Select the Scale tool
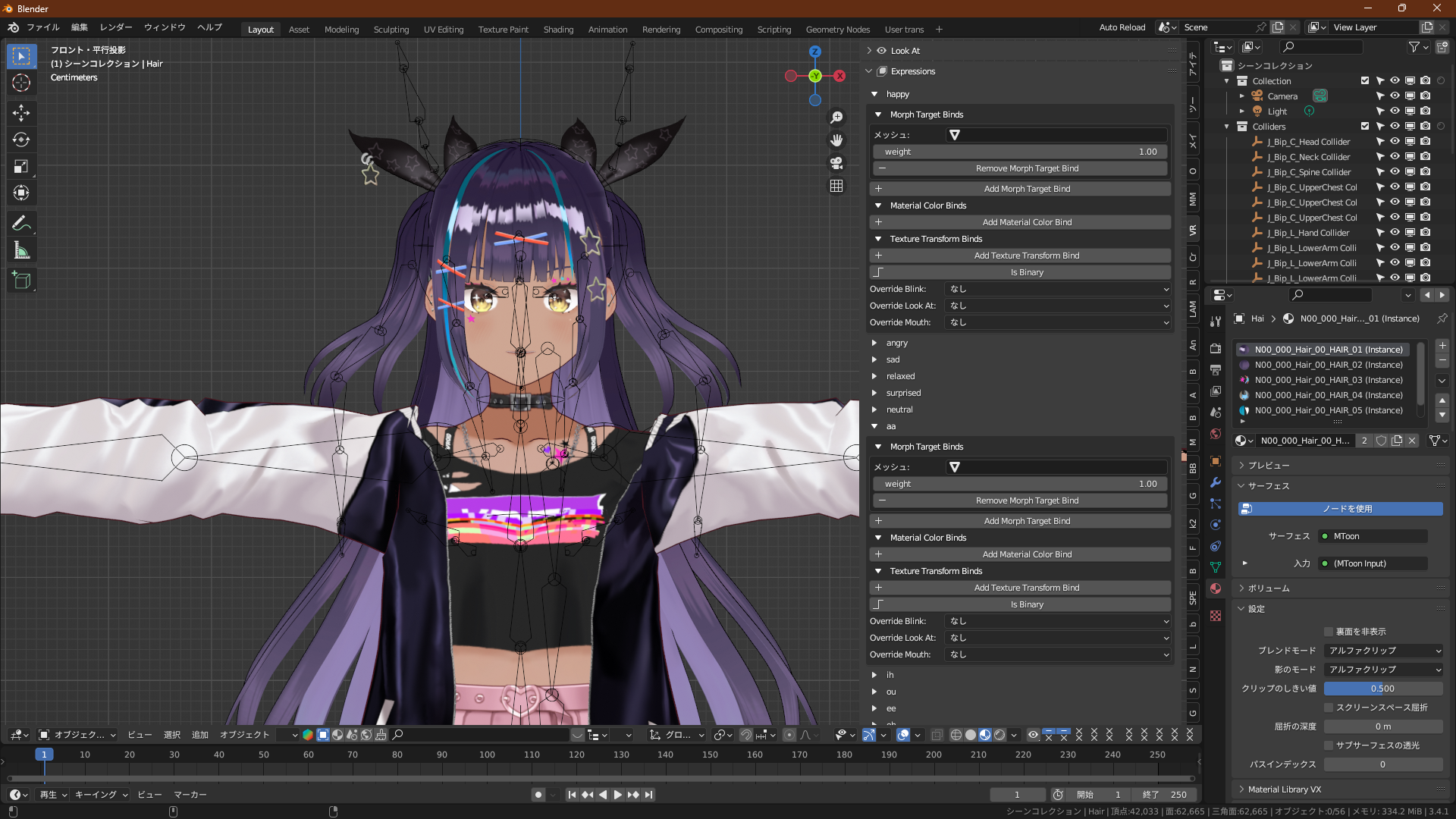Image resolution: width=1456 pixels, height=819 pixels. pos(21,166)
